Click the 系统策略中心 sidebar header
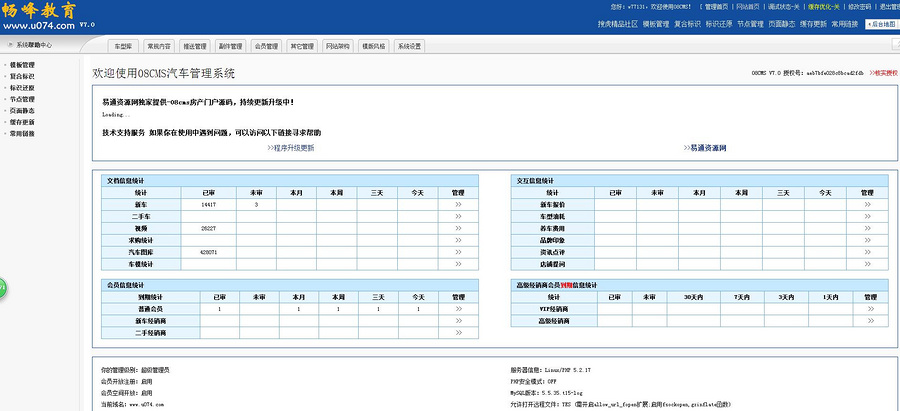This screenshot has height=411, width=900. pos(33,45)
